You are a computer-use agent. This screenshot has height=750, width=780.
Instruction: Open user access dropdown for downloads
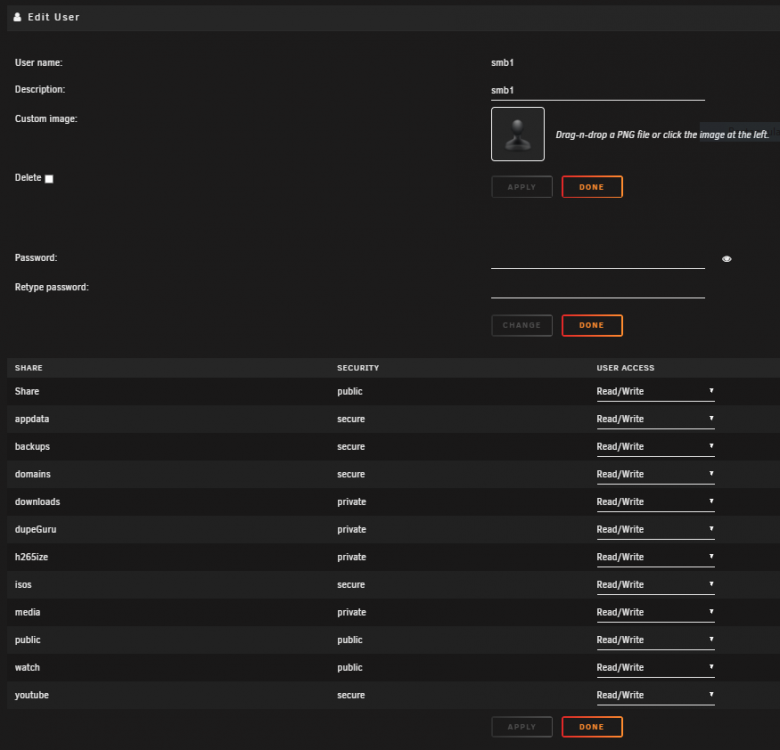click(x=655, y=502)
